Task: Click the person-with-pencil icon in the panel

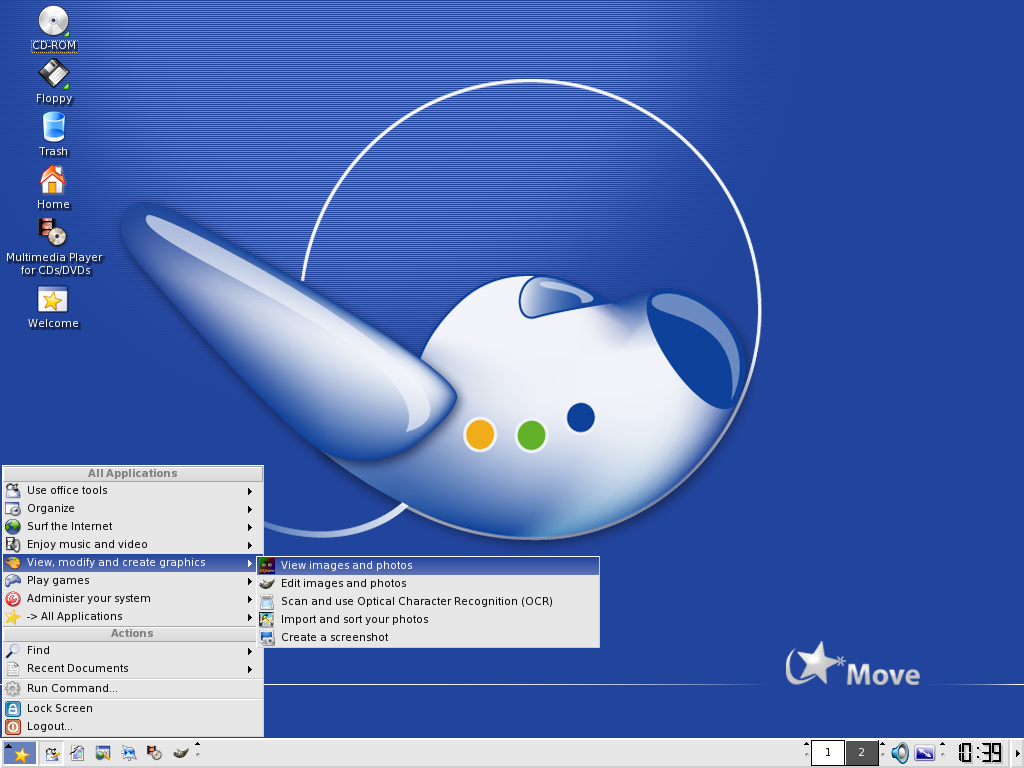Action: tap(52, 754)
